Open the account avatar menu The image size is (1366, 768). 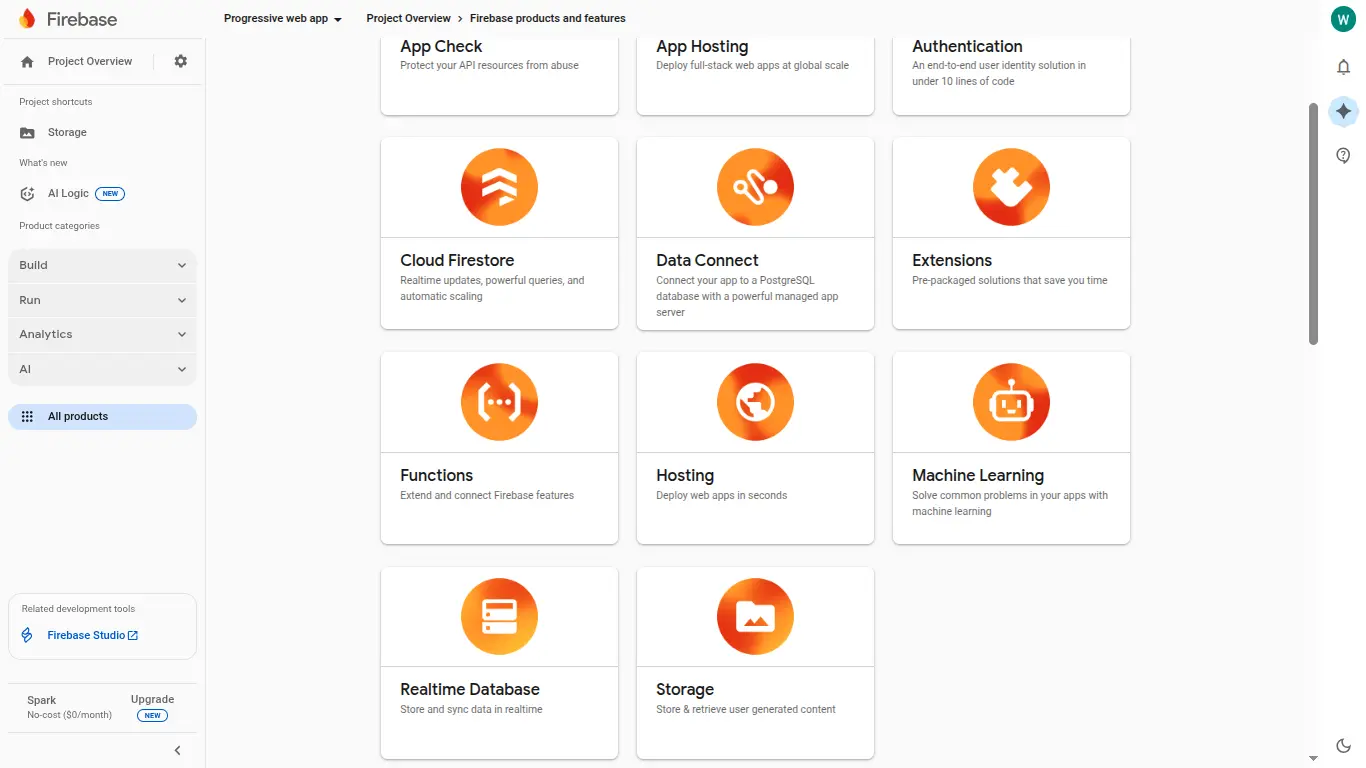click(x=1343, y=18)
